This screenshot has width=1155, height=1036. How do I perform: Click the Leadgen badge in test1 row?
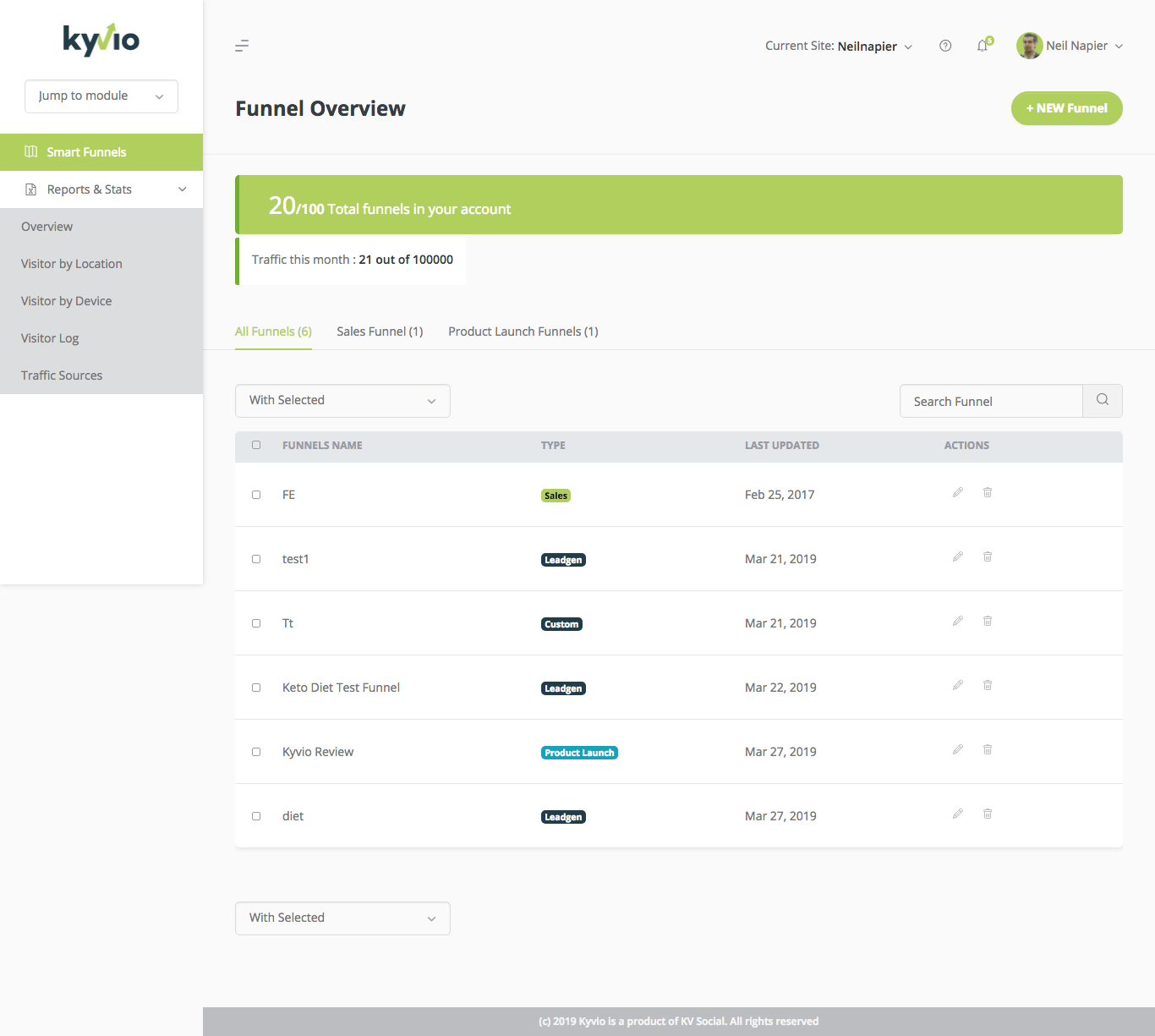click(x=563, y=560)
